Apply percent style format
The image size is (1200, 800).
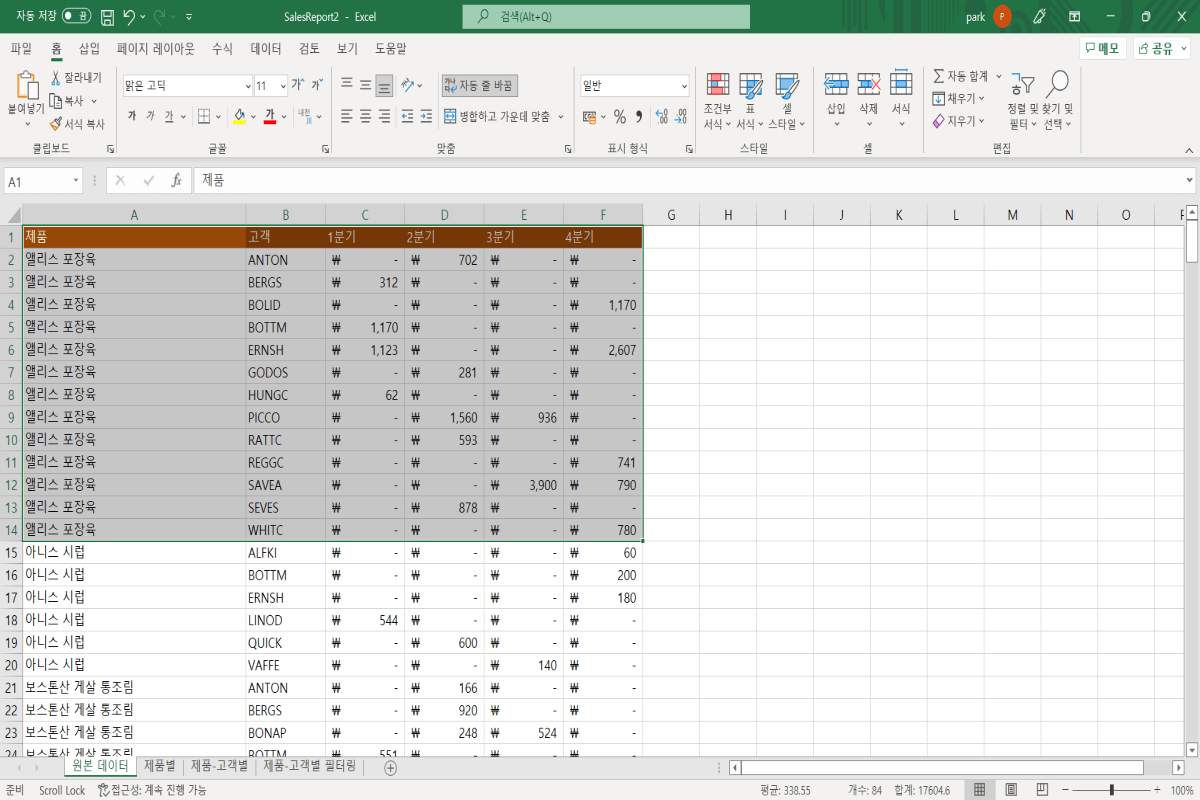[x=620, y=117]
